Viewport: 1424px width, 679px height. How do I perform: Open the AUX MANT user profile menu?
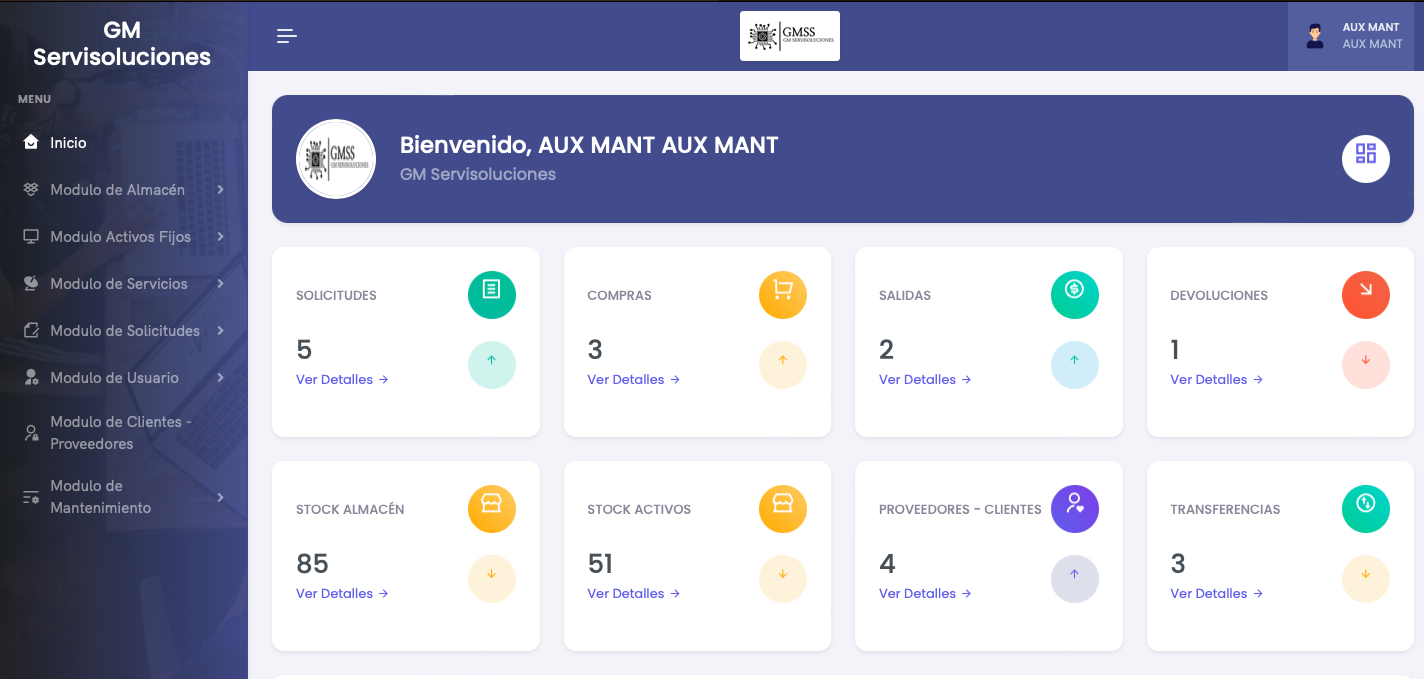coord(1355,36)
